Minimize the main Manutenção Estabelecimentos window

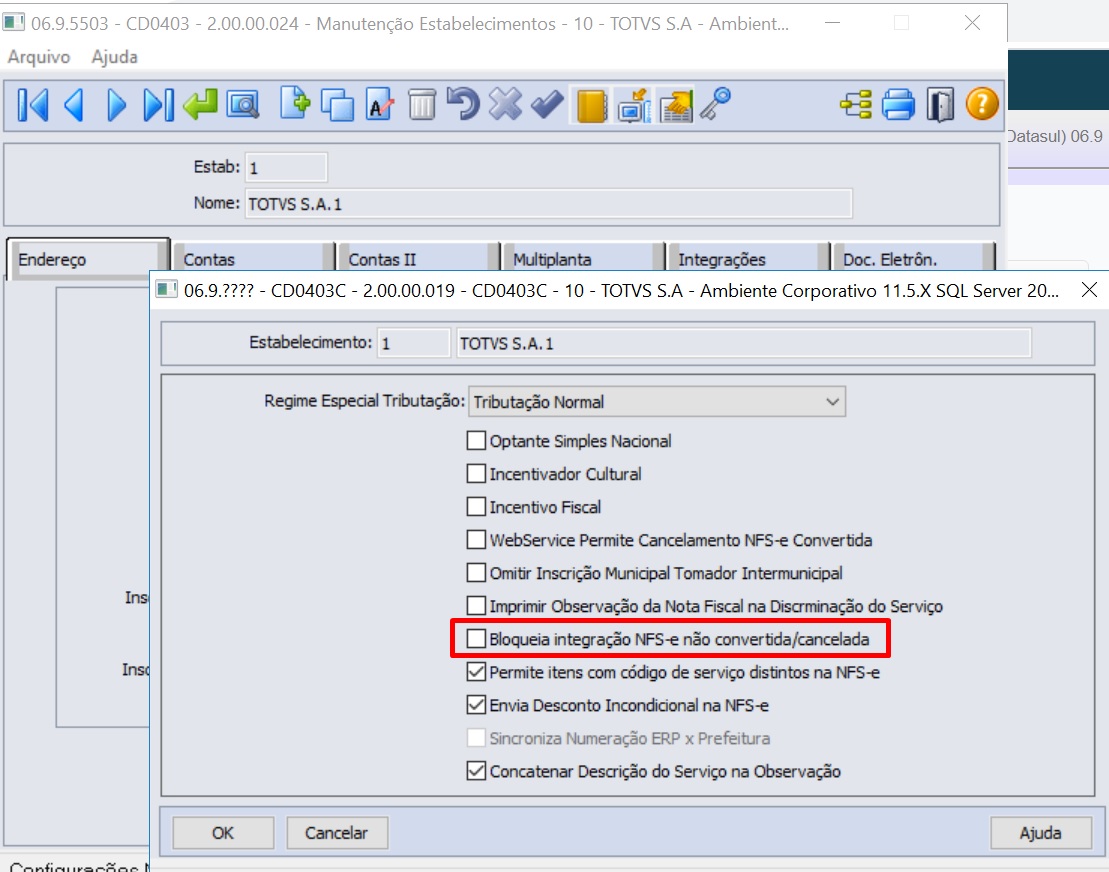pos(832,23)
